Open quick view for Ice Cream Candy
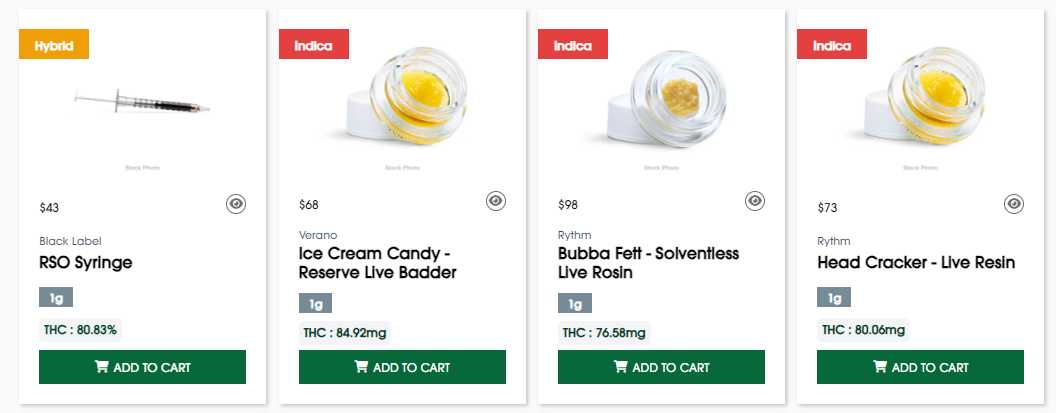 (x=496, y=201)
